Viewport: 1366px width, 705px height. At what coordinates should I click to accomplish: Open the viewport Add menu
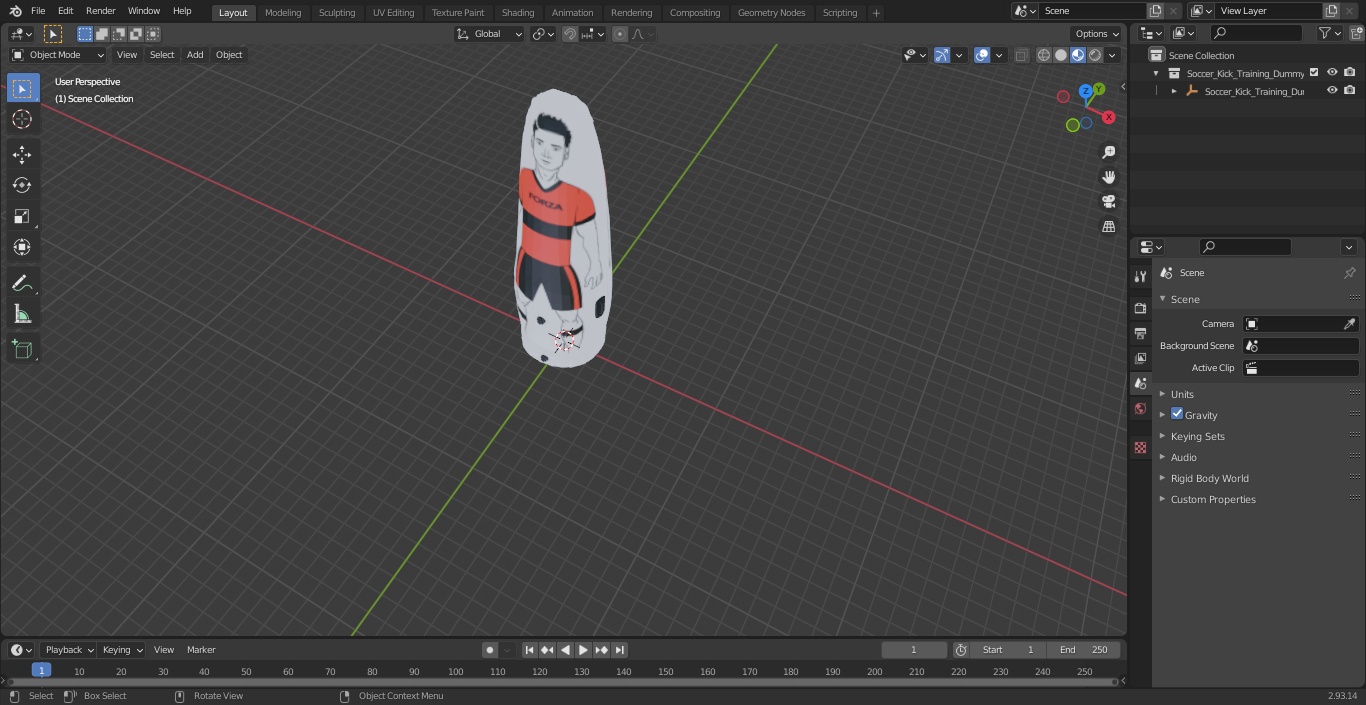pos(195,55)
